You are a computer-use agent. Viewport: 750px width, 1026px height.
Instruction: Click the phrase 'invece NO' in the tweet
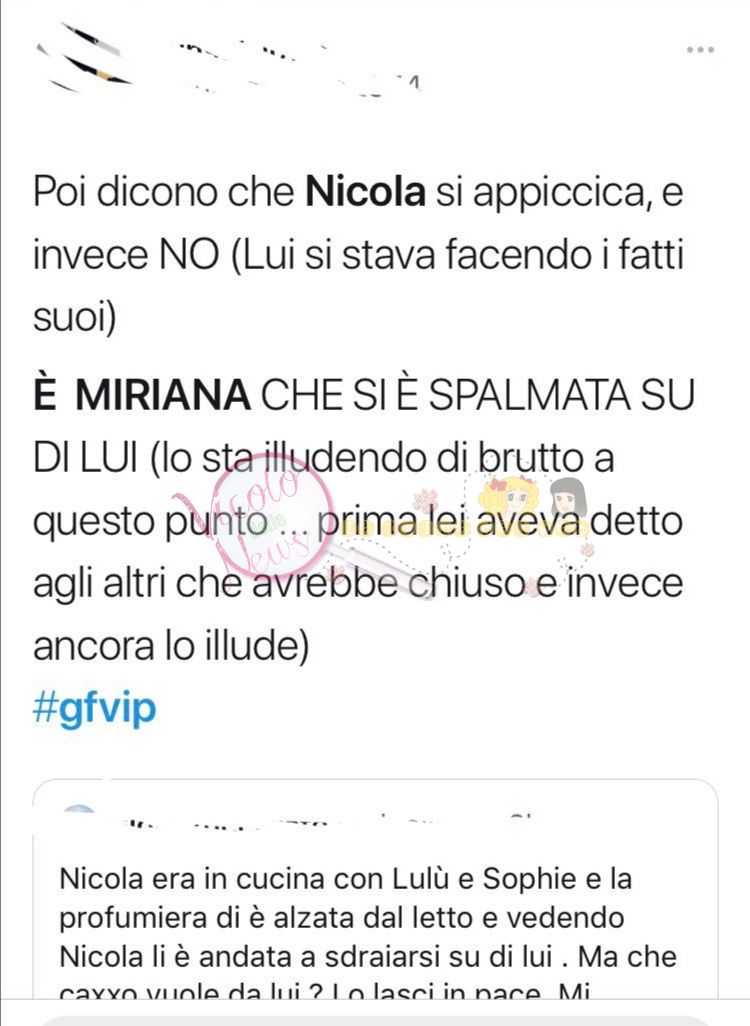click(x=126, y=255)
